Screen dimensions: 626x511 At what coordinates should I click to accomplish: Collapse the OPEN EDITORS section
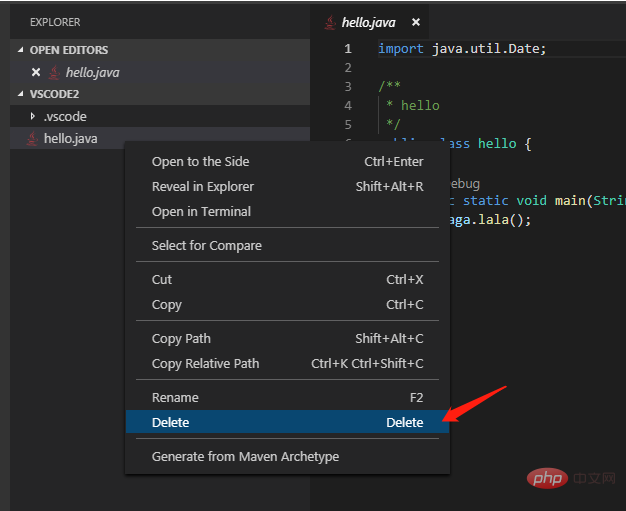[21, 50]
